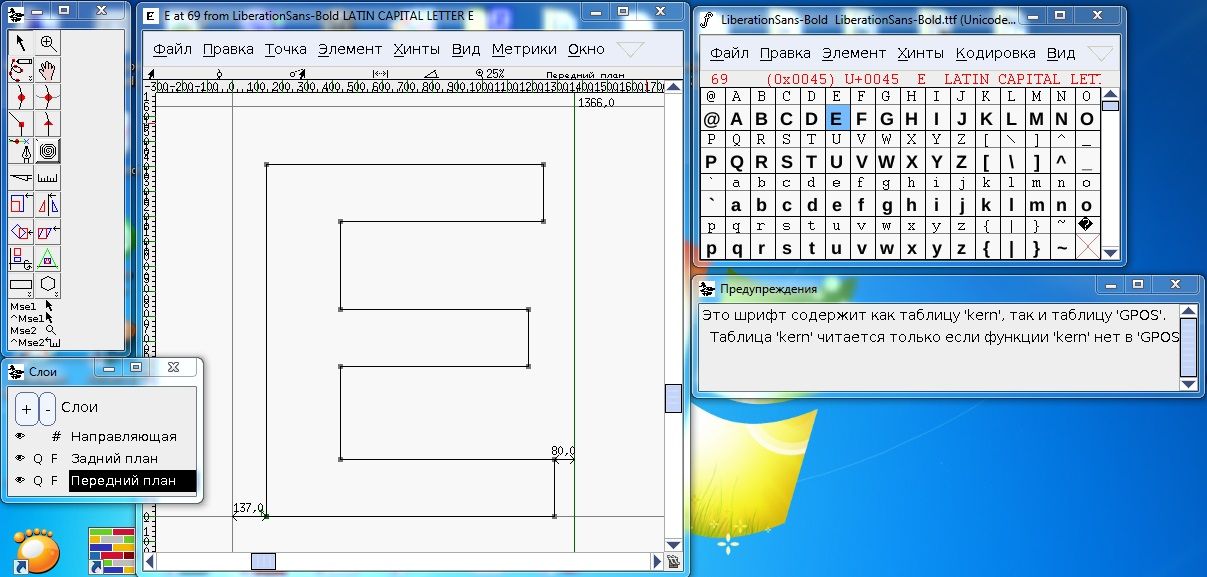Open Вид menu in font view window
Screen dimensions: 1207x577
(x=1061, y=53)
